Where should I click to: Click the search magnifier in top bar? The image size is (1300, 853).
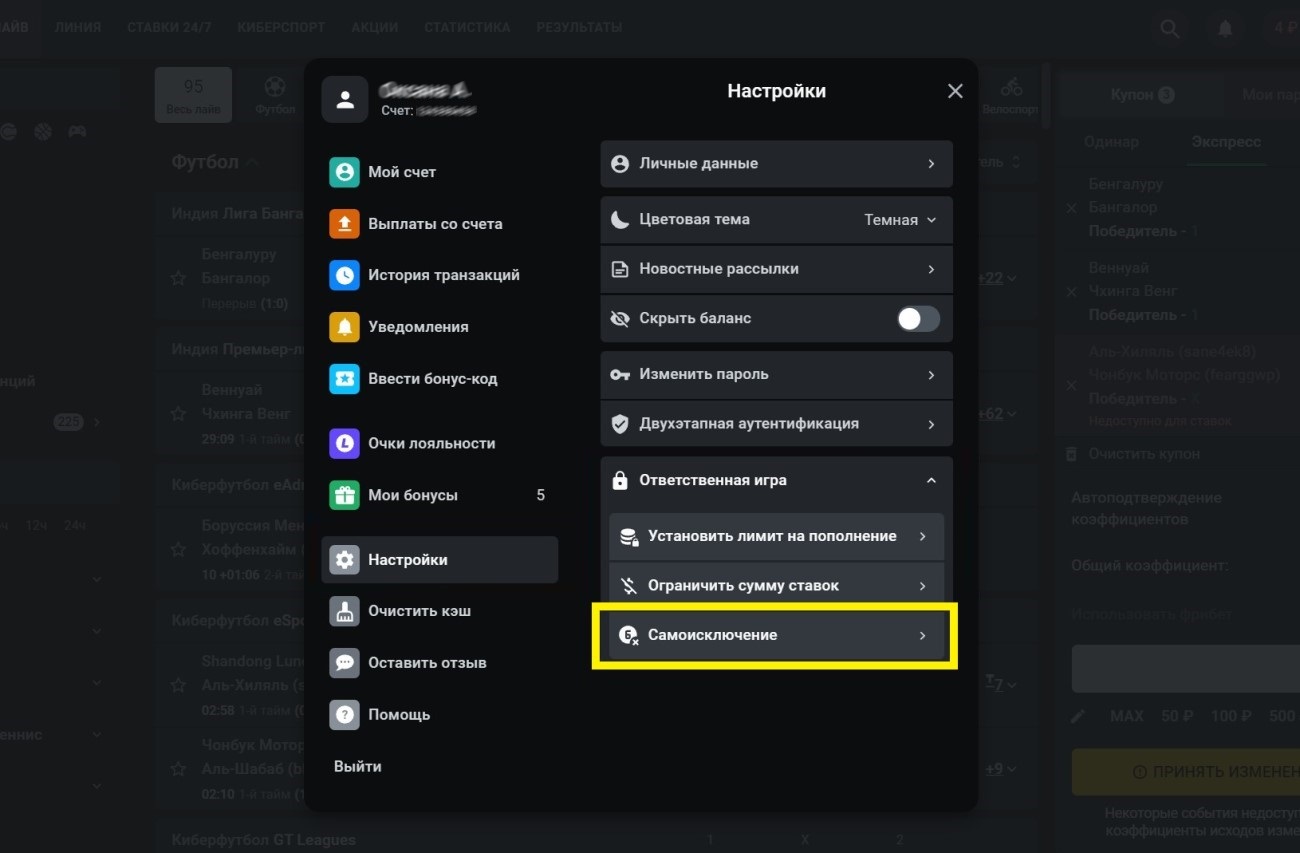coord(1170,29)
